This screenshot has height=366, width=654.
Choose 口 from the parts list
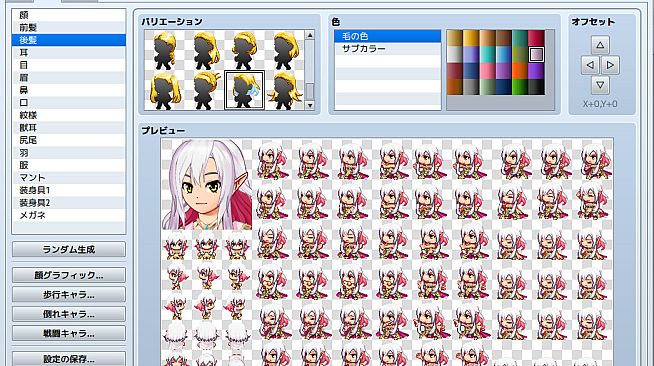pos(69,103)
